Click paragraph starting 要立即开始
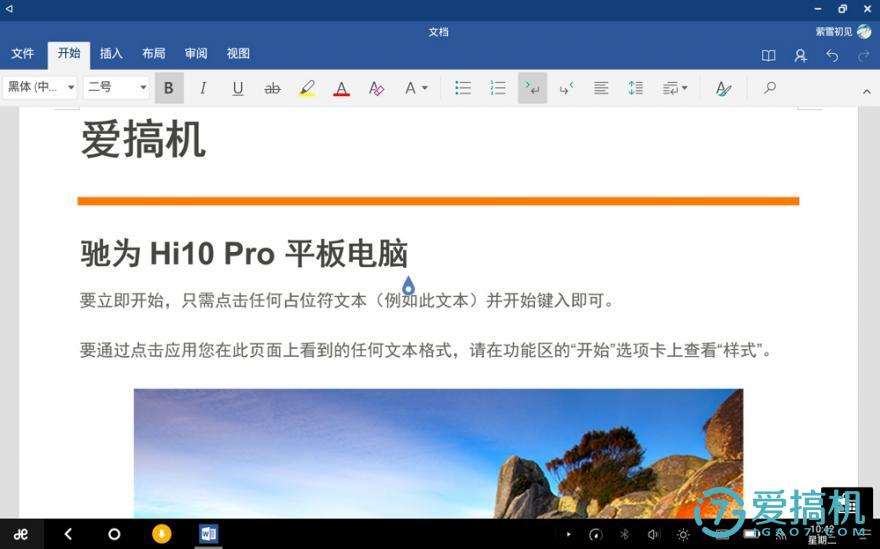The width and height of the screenshot is (880, 549). point(347,300)
